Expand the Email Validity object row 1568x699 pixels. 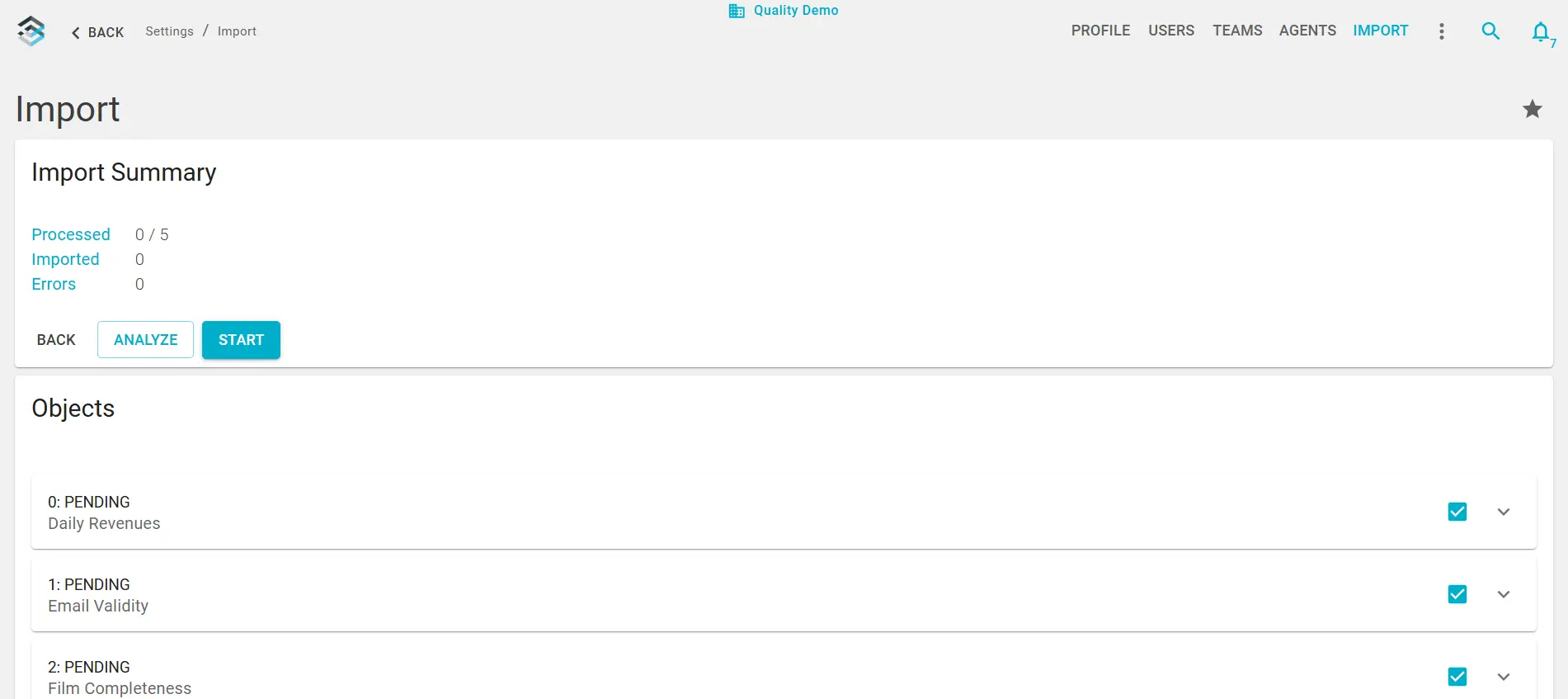[x=1503, y=594]
